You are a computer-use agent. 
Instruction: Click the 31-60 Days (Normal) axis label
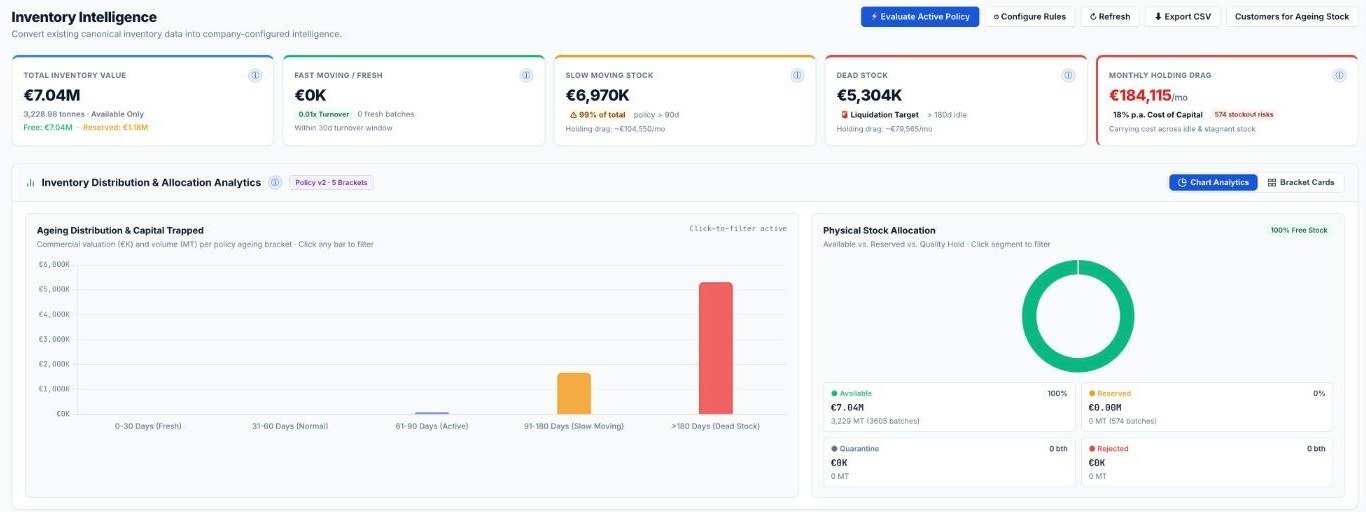coord(290,426)
